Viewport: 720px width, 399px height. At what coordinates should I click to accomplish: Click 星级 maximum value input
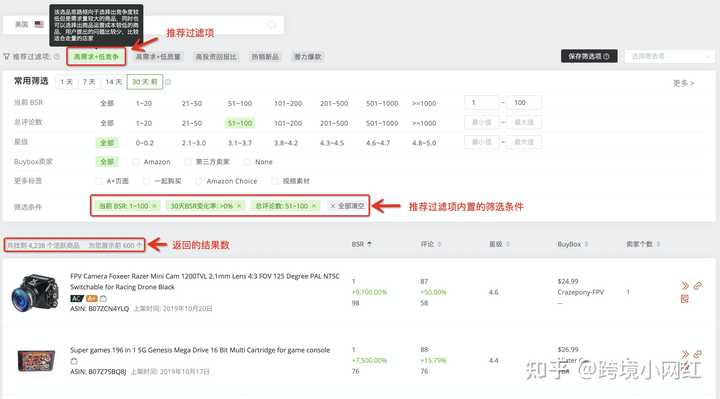click(x=524, y=142)
